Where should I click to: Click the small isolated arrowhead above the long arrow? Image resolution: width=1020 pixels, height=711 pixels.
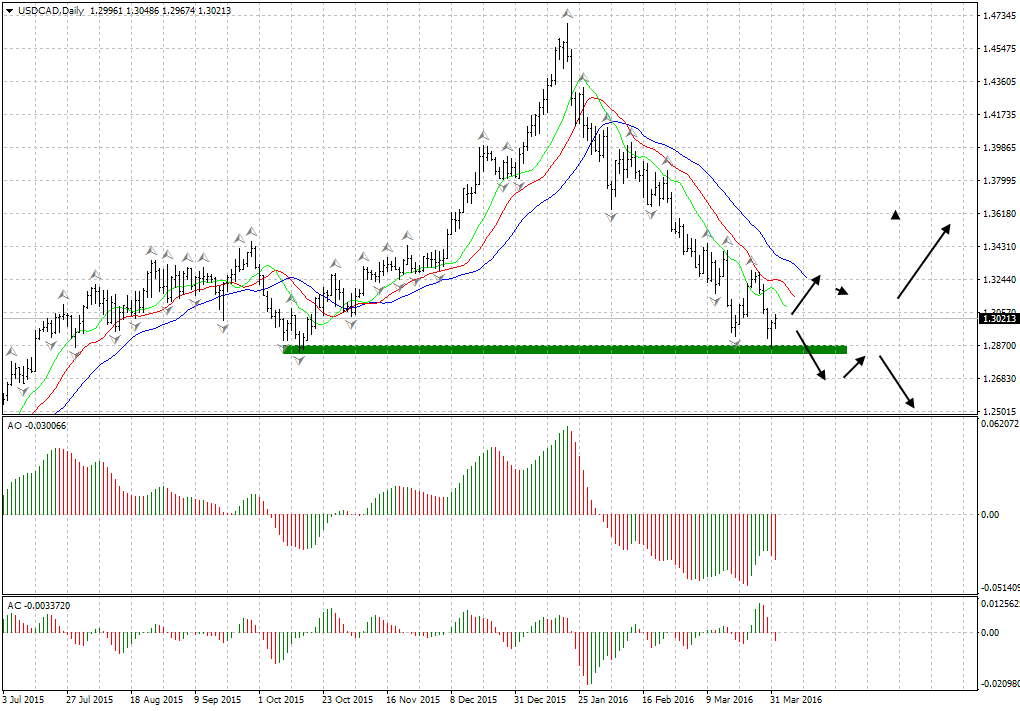[896, 214]
